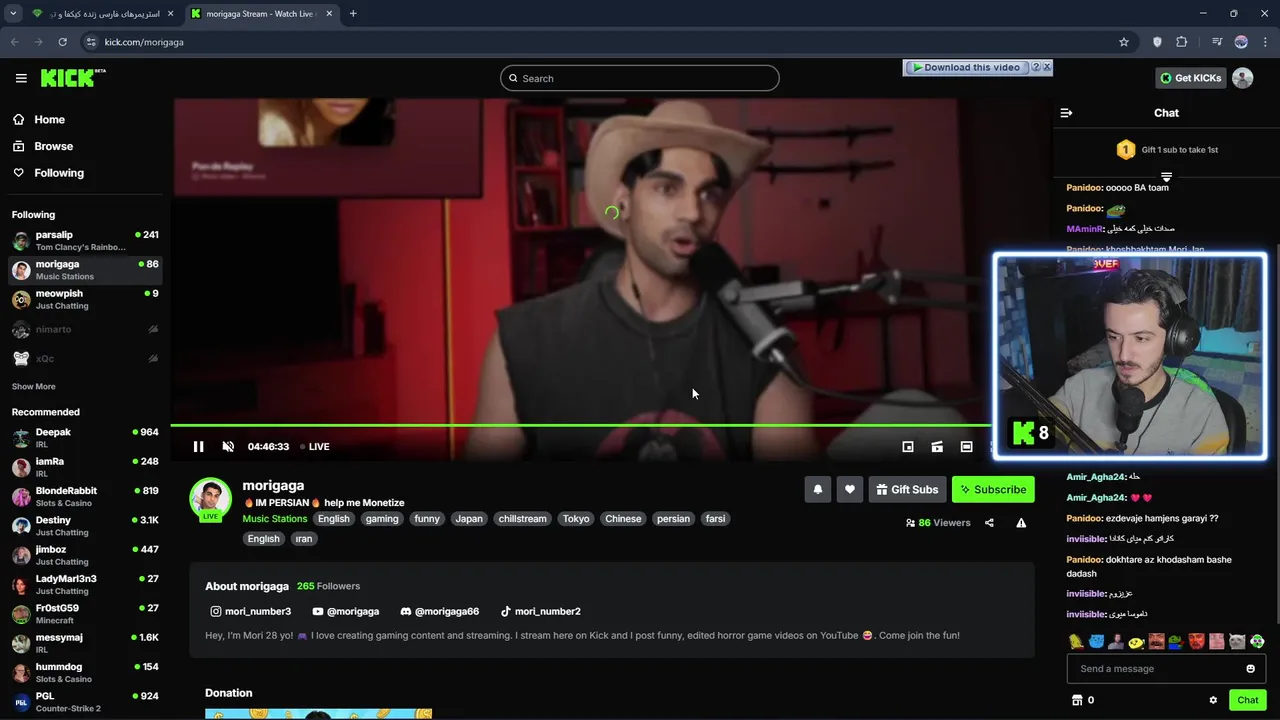1280x720 pixels.
Task: Open tab search dropdown arrow
Action: [x=13, y=14]
